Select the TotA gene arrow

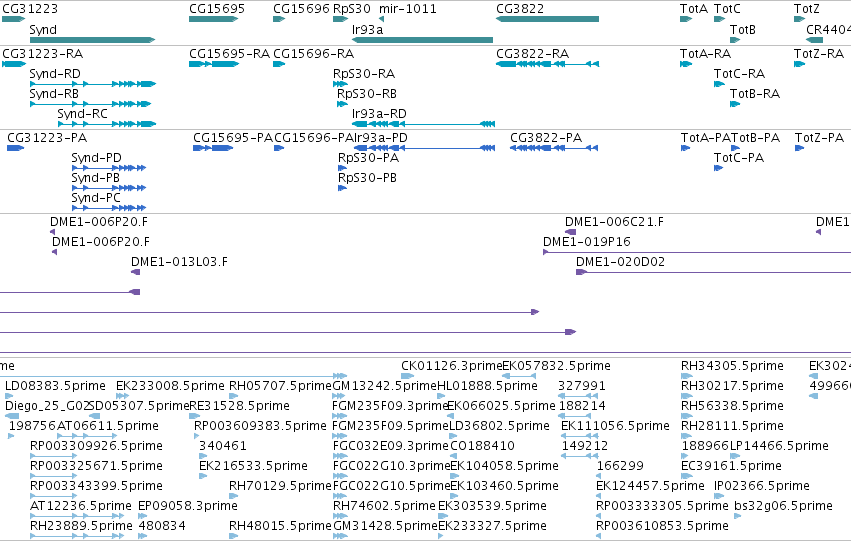[686, 19]
